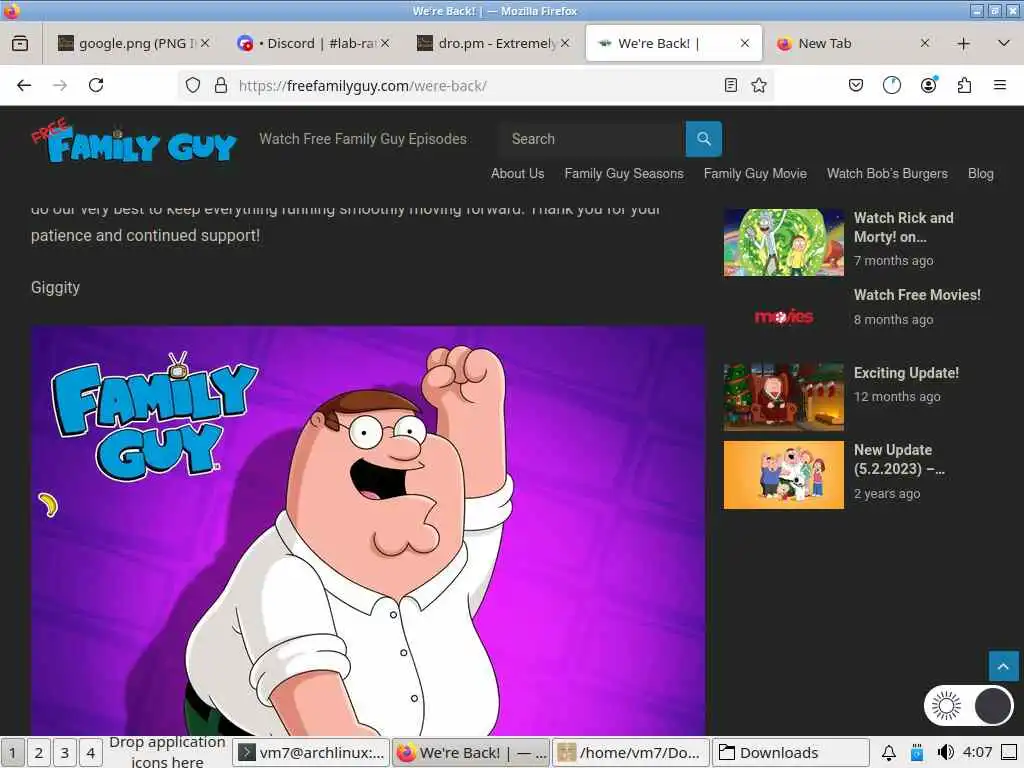This screenshot has height=768, width=1024.
Task: Close the Discord tab
Action: pyautogui.click(x=385, y=43)
